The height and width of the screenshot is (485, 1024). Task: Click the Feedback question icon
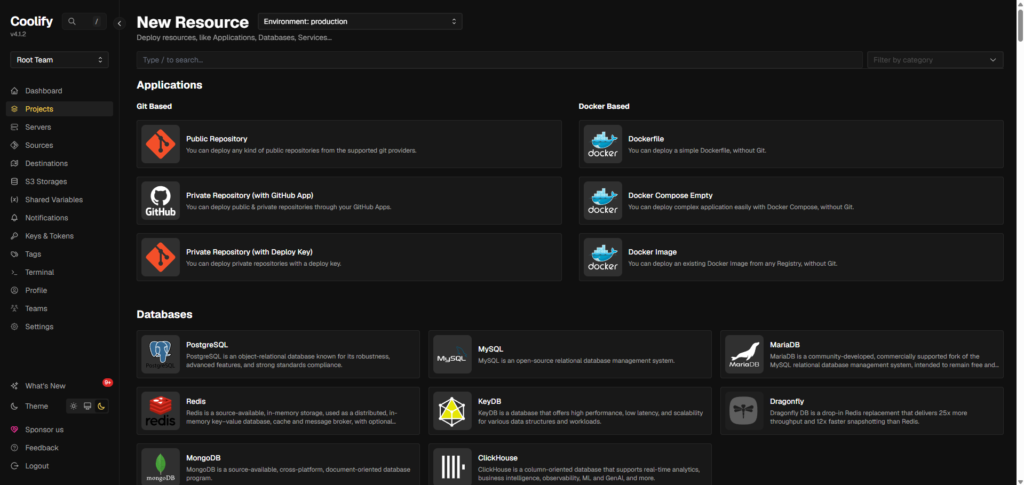tap(14, 448)
